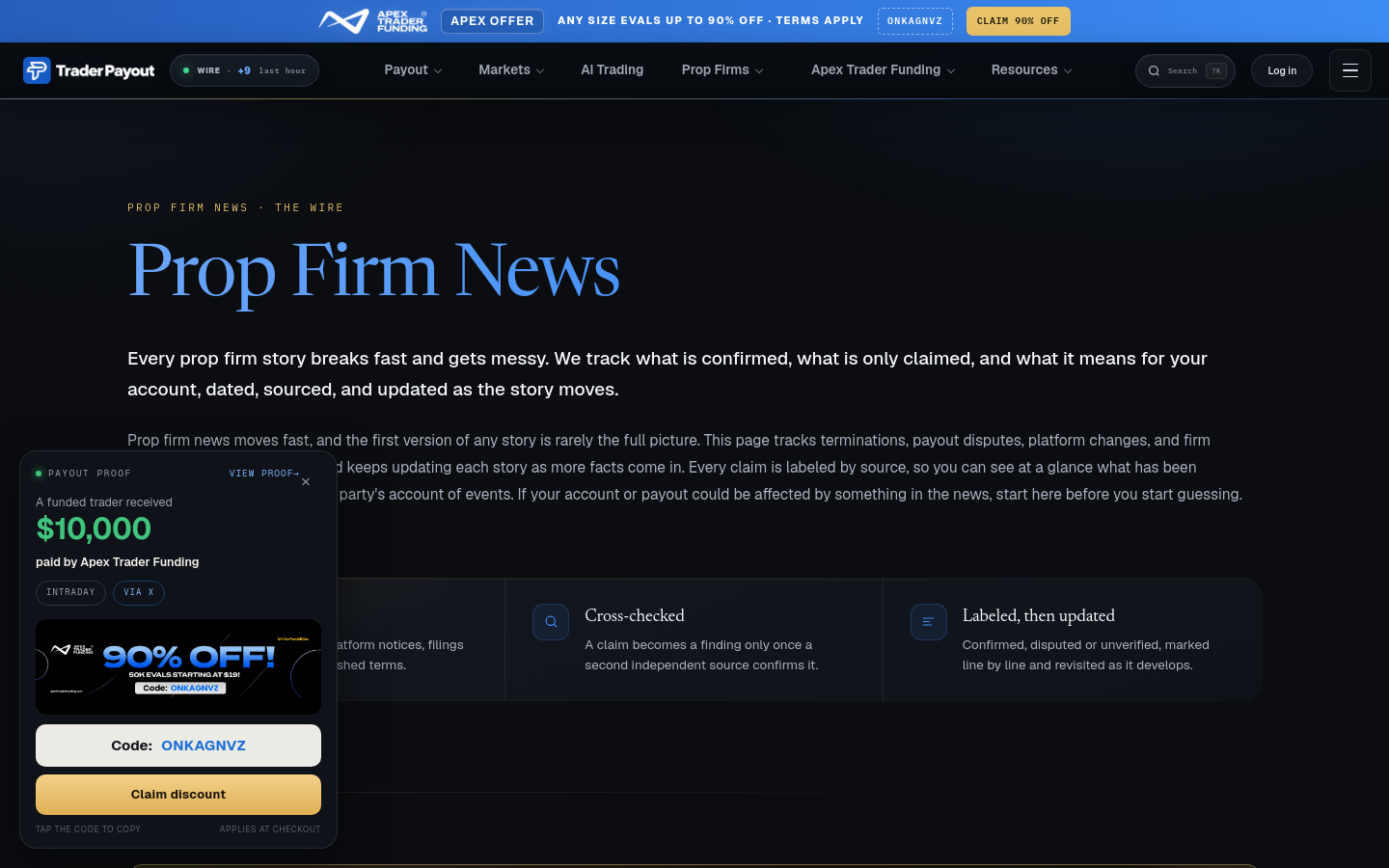The height and width of the screenshot is (868, 1389).
Task: Click the paid by Apex Trader Funding text
Action: click(x=118, y=562)
